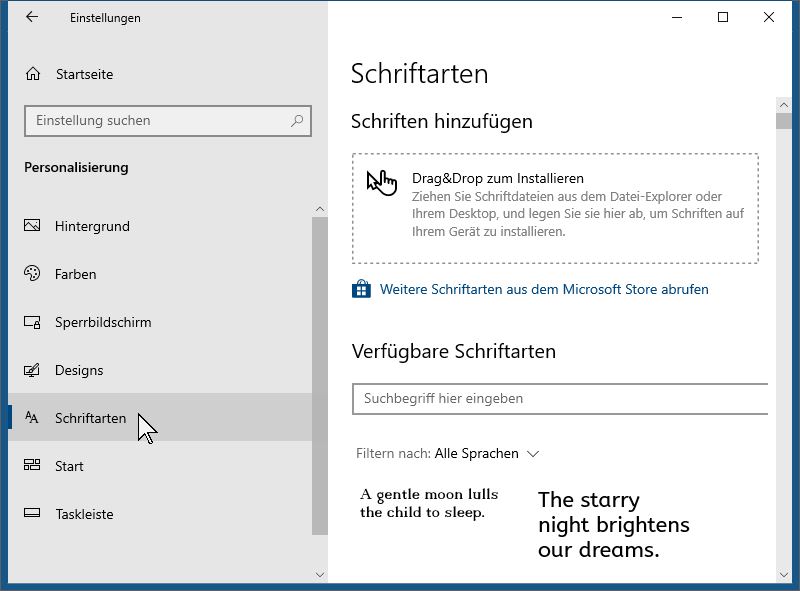Click the Taskleiste bar icon
Screen dimensions: 800x591
click(32, 512)
